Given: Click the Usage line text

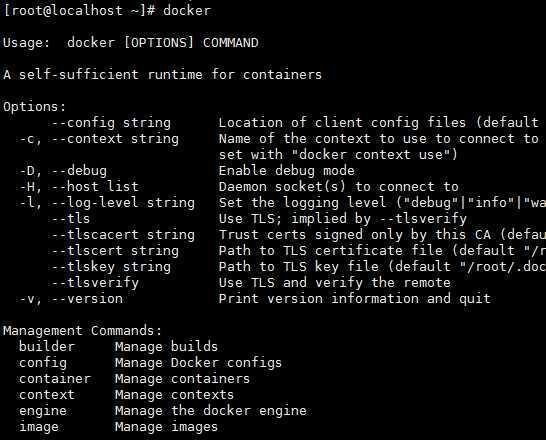Looking at the screenshot, I should 131,43.
